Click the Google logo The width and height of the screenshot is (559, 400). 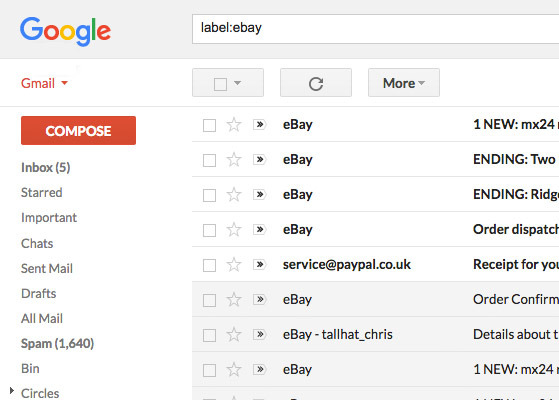(65, 31)
